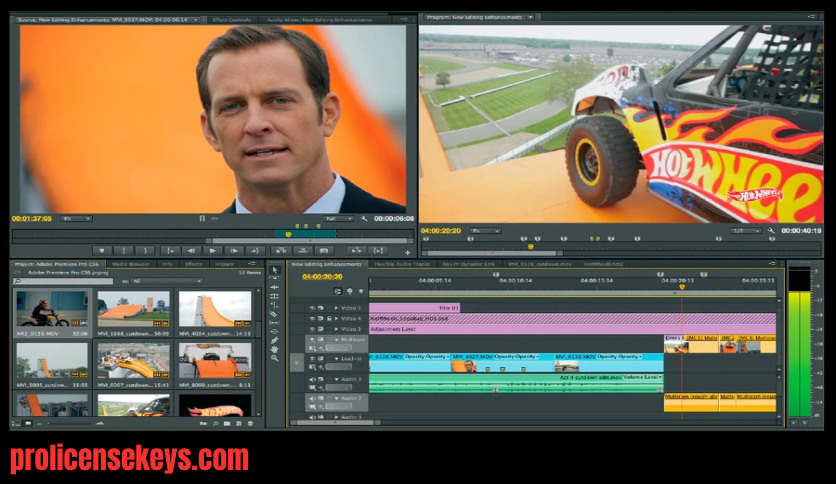Image resolution: width=836 pixels, height=484 pixels.
Task: Collapse the Audio 1 track
Action: point(336,380)
